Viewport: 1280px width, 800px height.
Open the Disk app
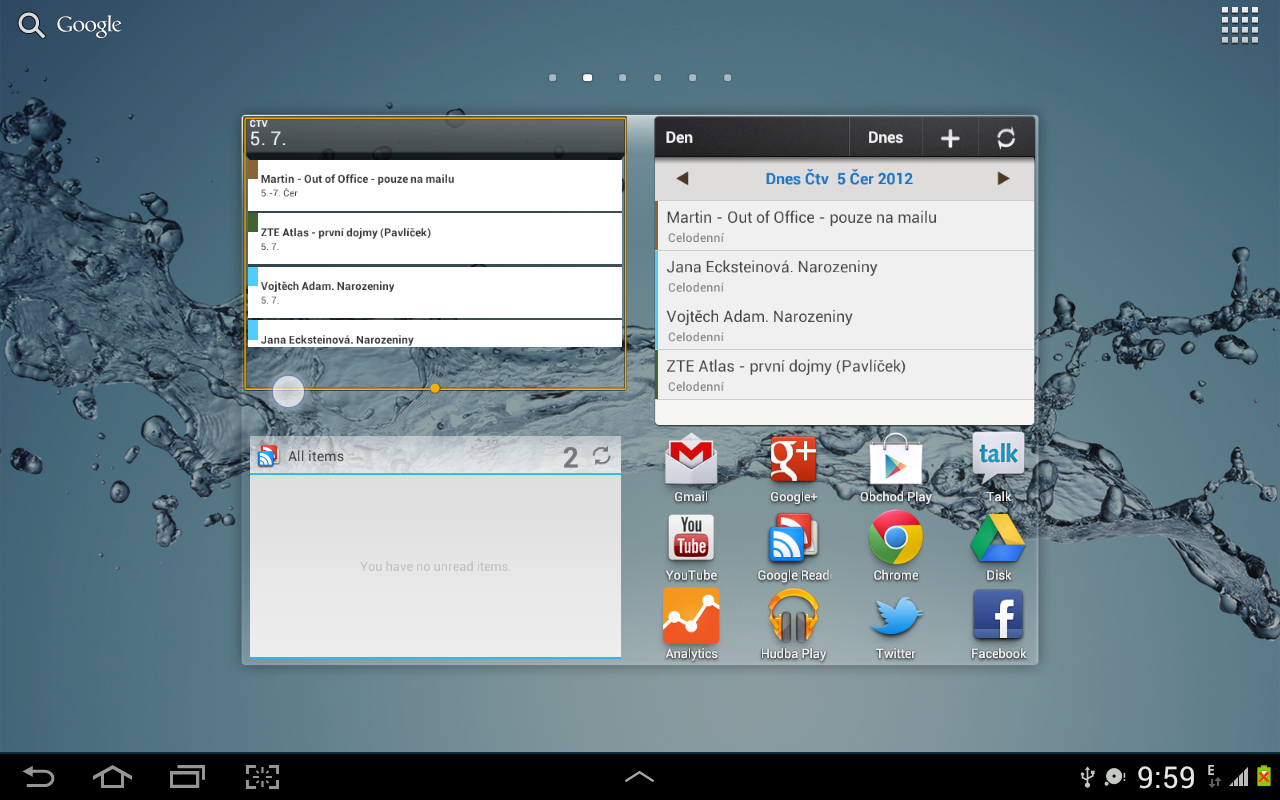tap(997, 538)
